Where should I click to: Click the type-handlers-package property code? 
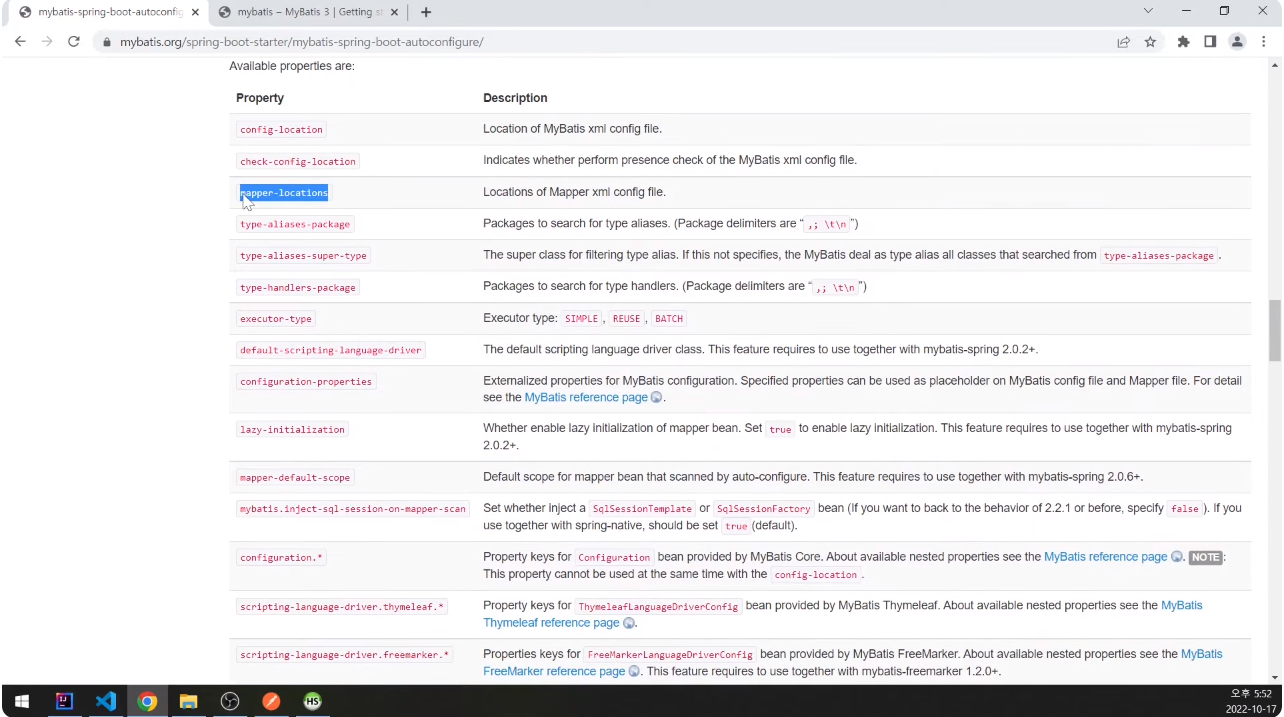coord(298,287)
